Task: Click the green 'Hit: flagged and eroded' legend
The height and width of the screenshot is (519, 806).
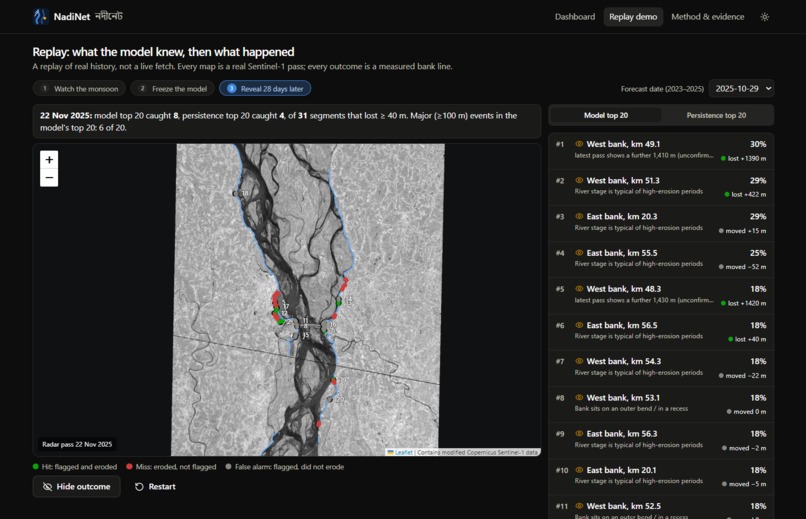Action: tap(75, 467)
